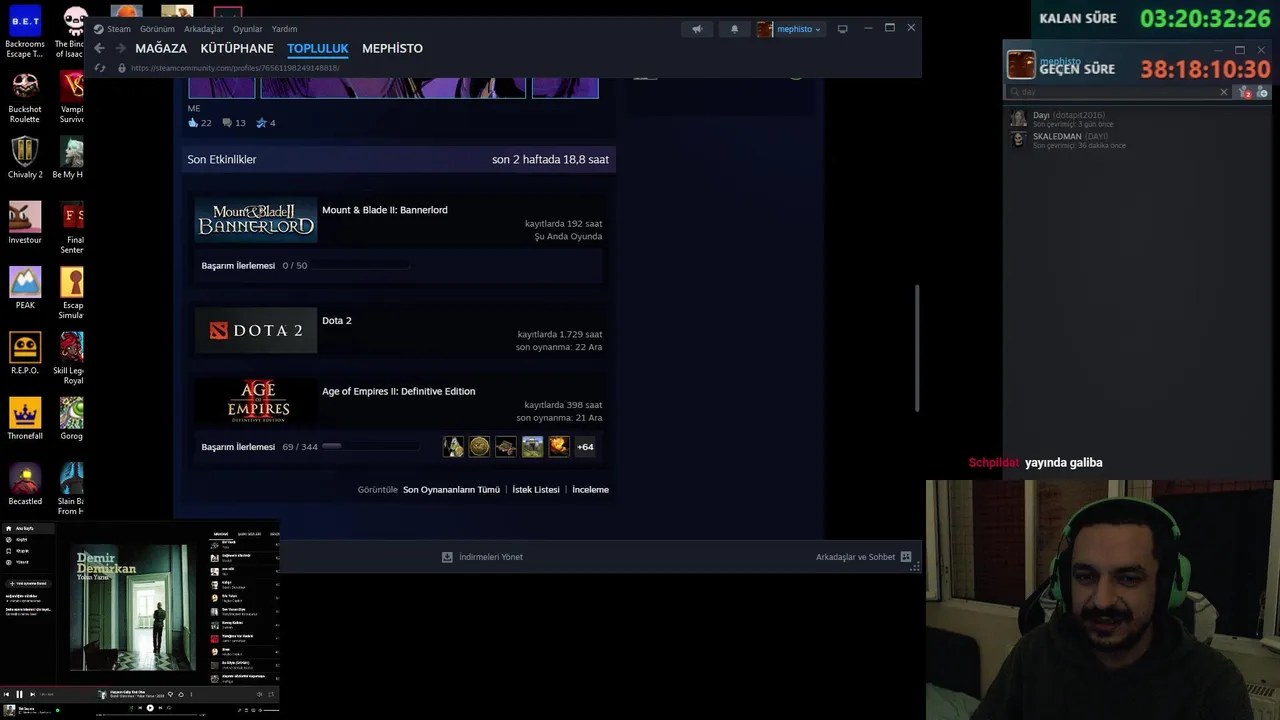Open Age of Empires II: Definitive Edition link
Image resolution: width=1280 pixels, height=720 pixels.
[x=398, y=391]
